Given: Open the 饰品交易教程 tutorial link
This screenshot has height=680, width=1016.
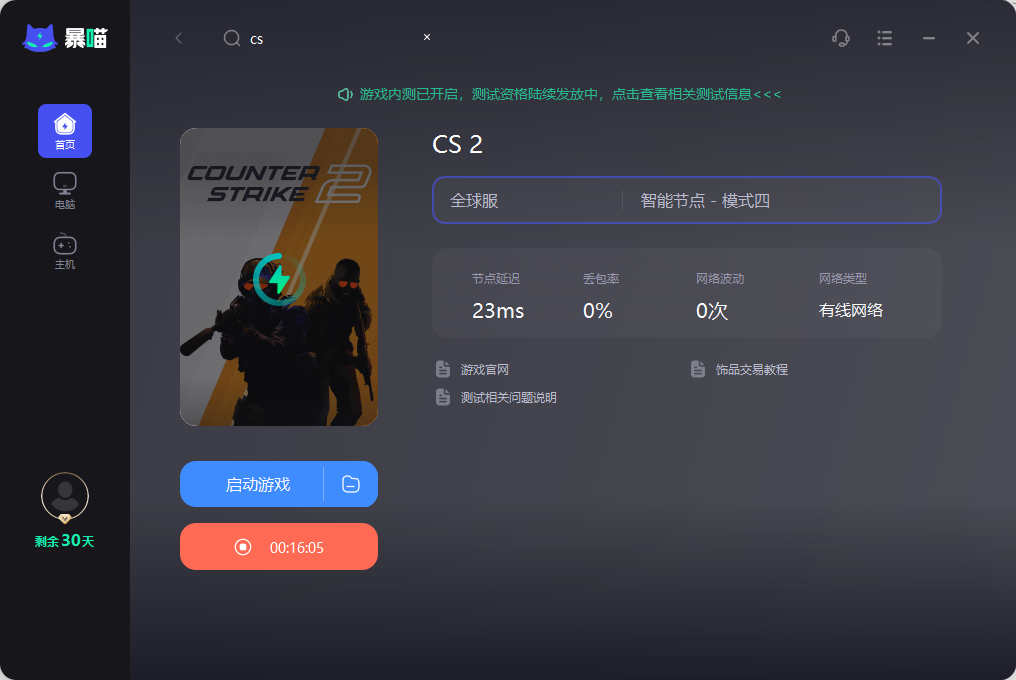Looking at the screenshot, I should coord(752,369).
